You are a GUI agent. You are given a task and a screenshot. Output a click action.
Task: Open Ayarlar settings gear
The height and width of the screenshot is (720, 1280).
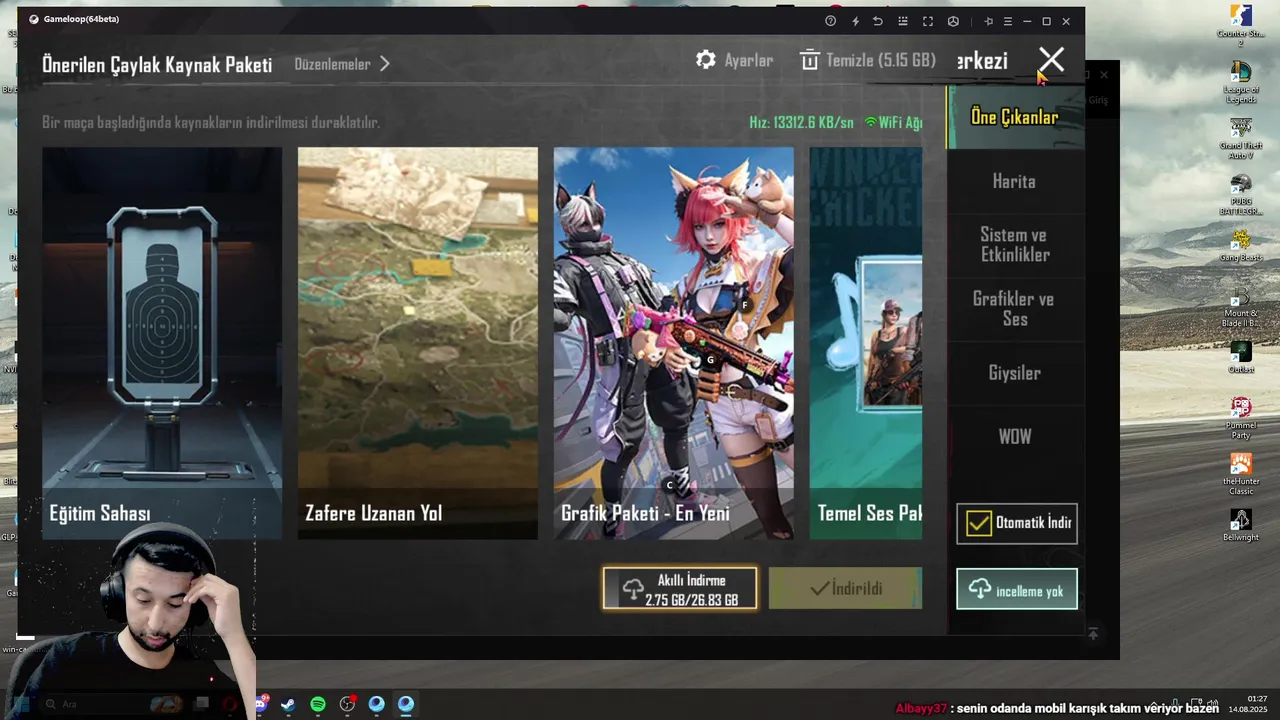[x=734, y=60]
